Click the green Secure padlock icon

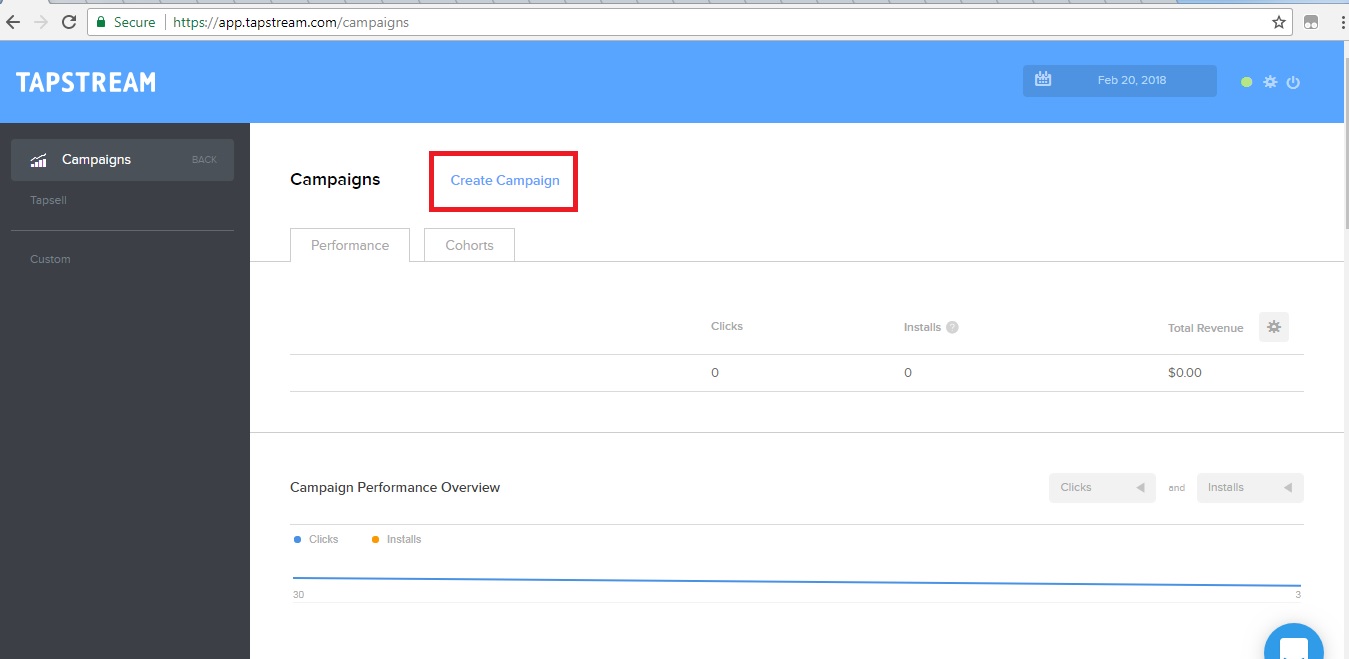(101, 22)
